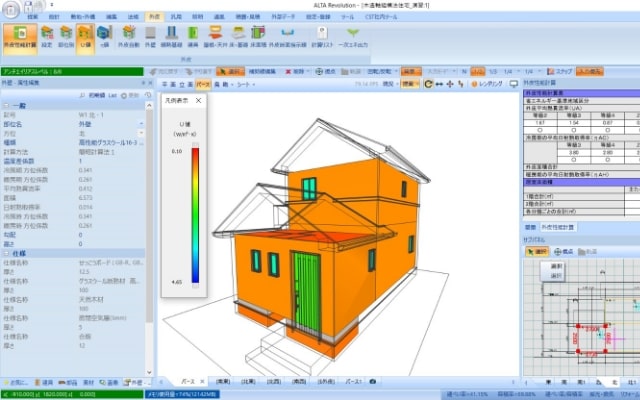Click the 一次エネルギー ribbon icon
The width and height of the screenshot is (640, 400).
tap(352, 36)
